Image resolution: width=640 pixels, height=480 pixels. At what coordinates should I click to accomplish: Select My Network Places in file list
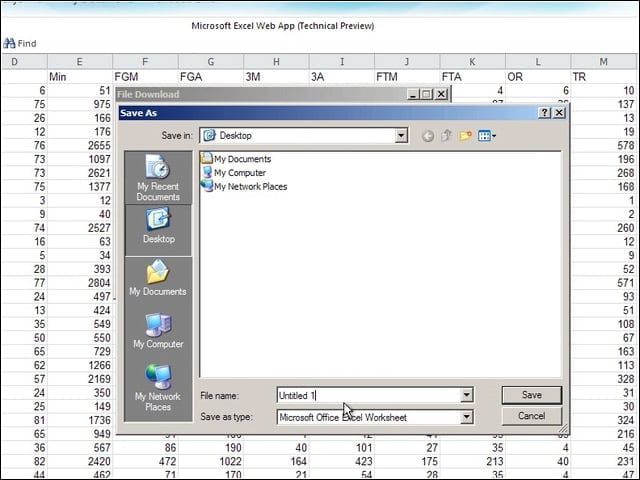[244, 187]
